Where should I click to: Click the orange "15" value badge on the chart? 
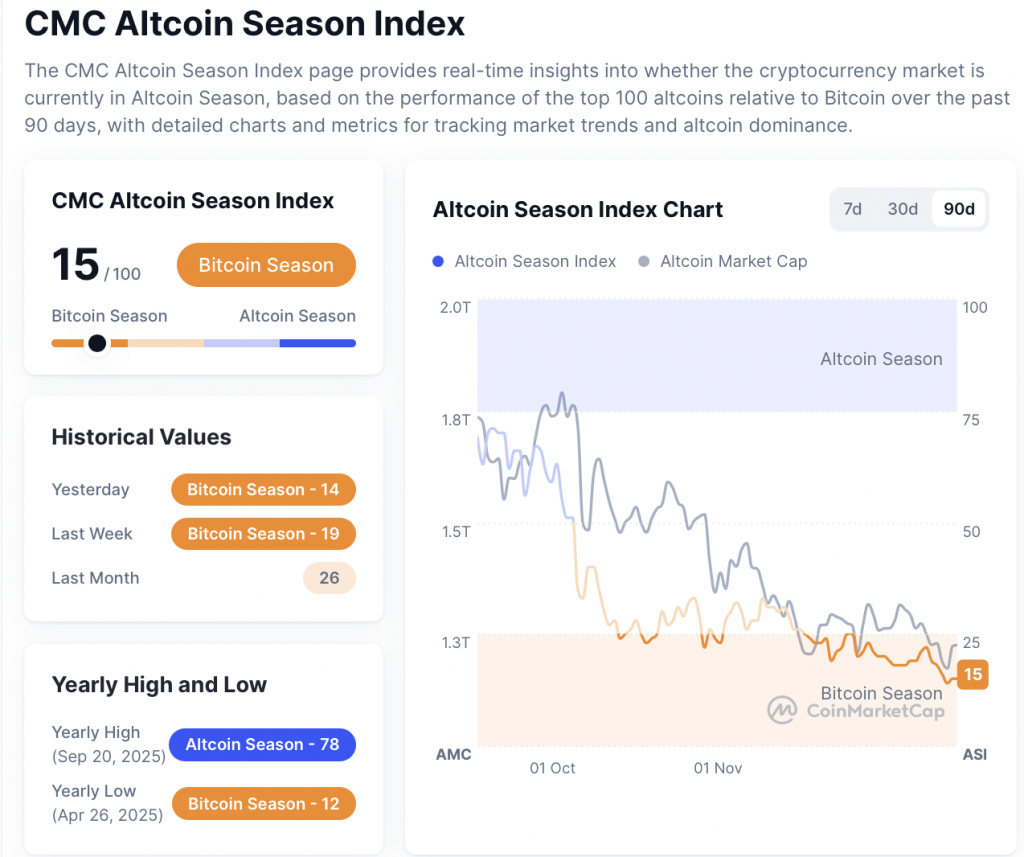(972, 674)
